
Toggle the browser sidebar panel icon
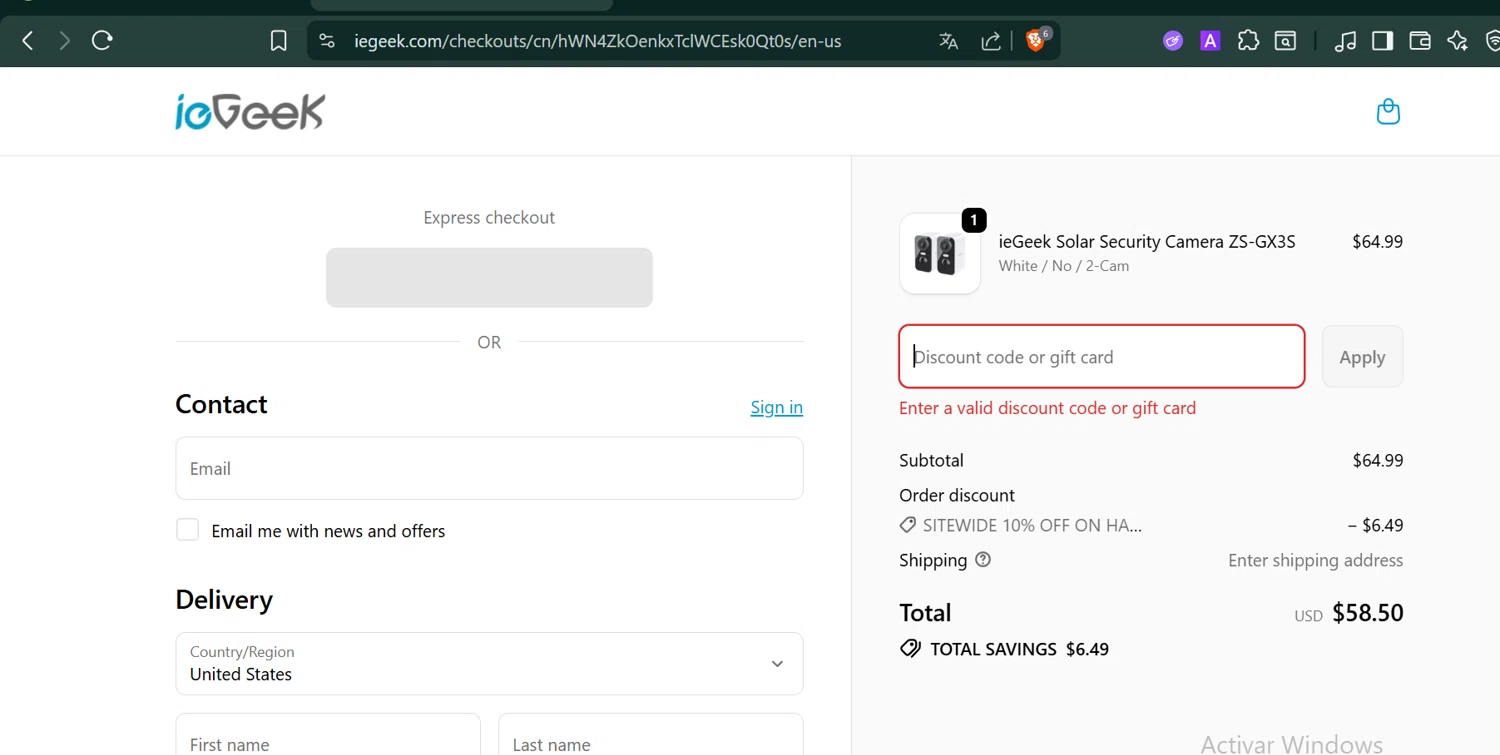point(1383,41)
